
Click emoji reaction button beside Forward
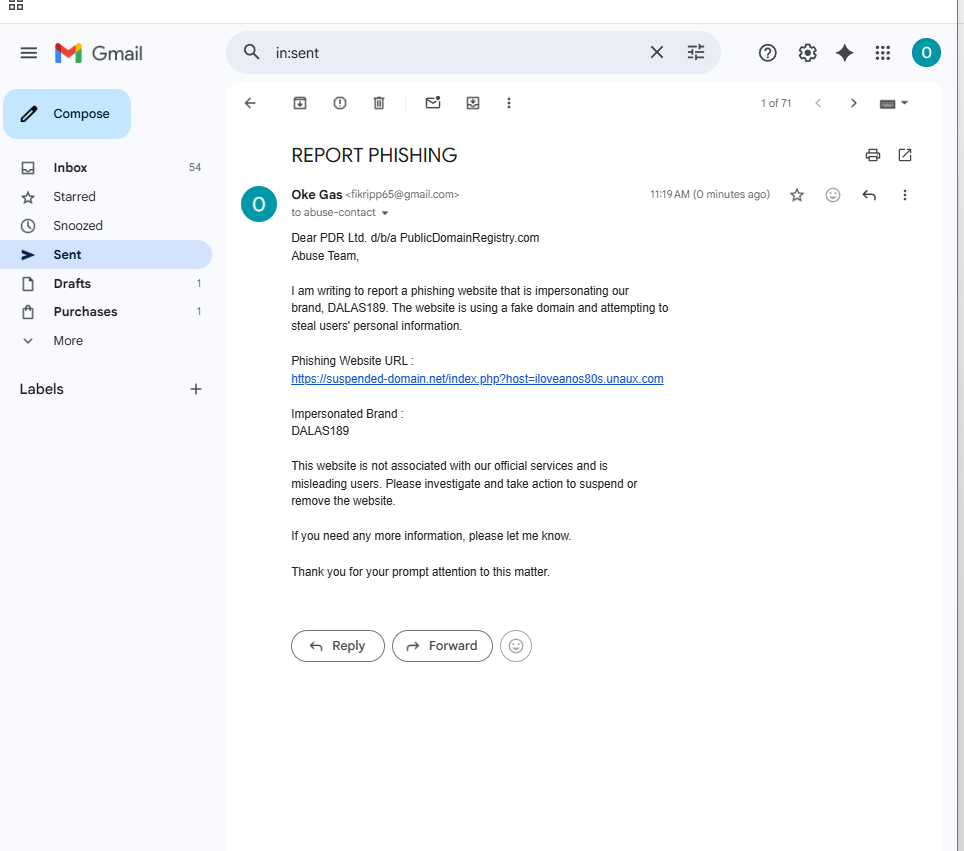tap(516, 646)
